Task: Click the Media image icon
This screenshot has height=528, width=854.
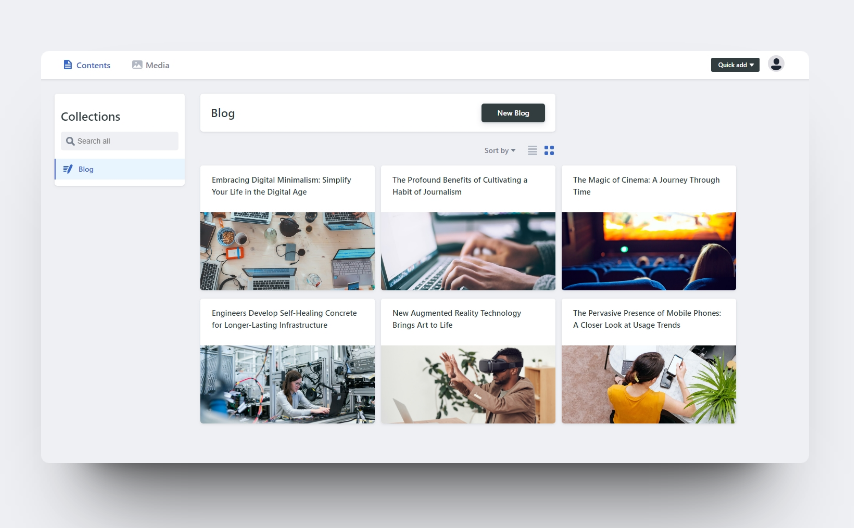Action: 137,65
